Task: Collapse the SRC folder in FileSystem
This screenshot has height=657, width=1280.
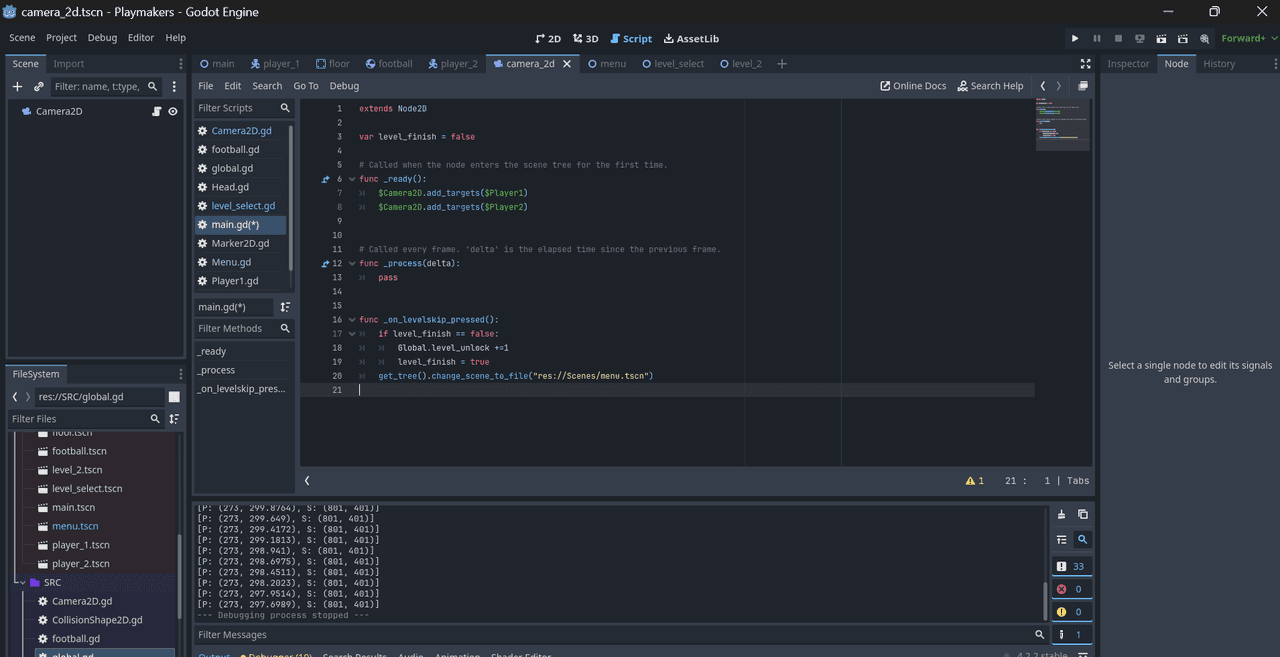Action: point(21,582)
